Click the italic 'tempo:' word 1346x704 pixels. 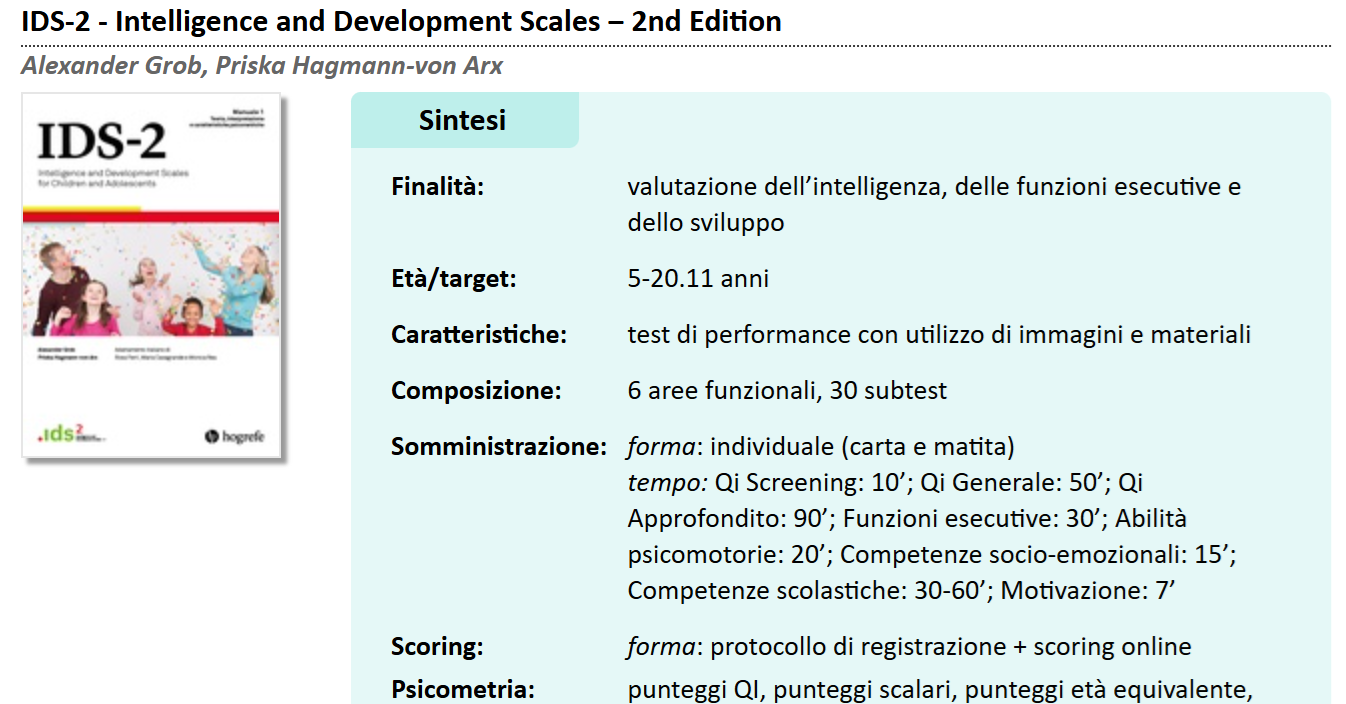click(668, 483)
